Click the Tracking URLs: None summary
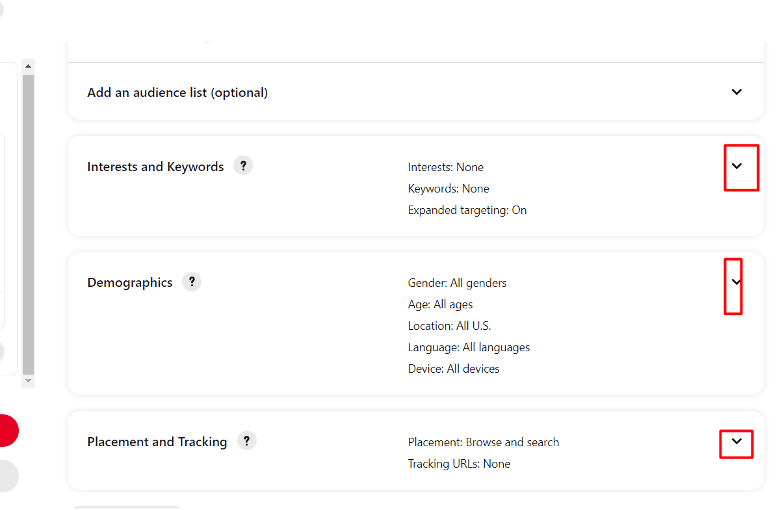780x510 pixels. click(x=459, y=464)
